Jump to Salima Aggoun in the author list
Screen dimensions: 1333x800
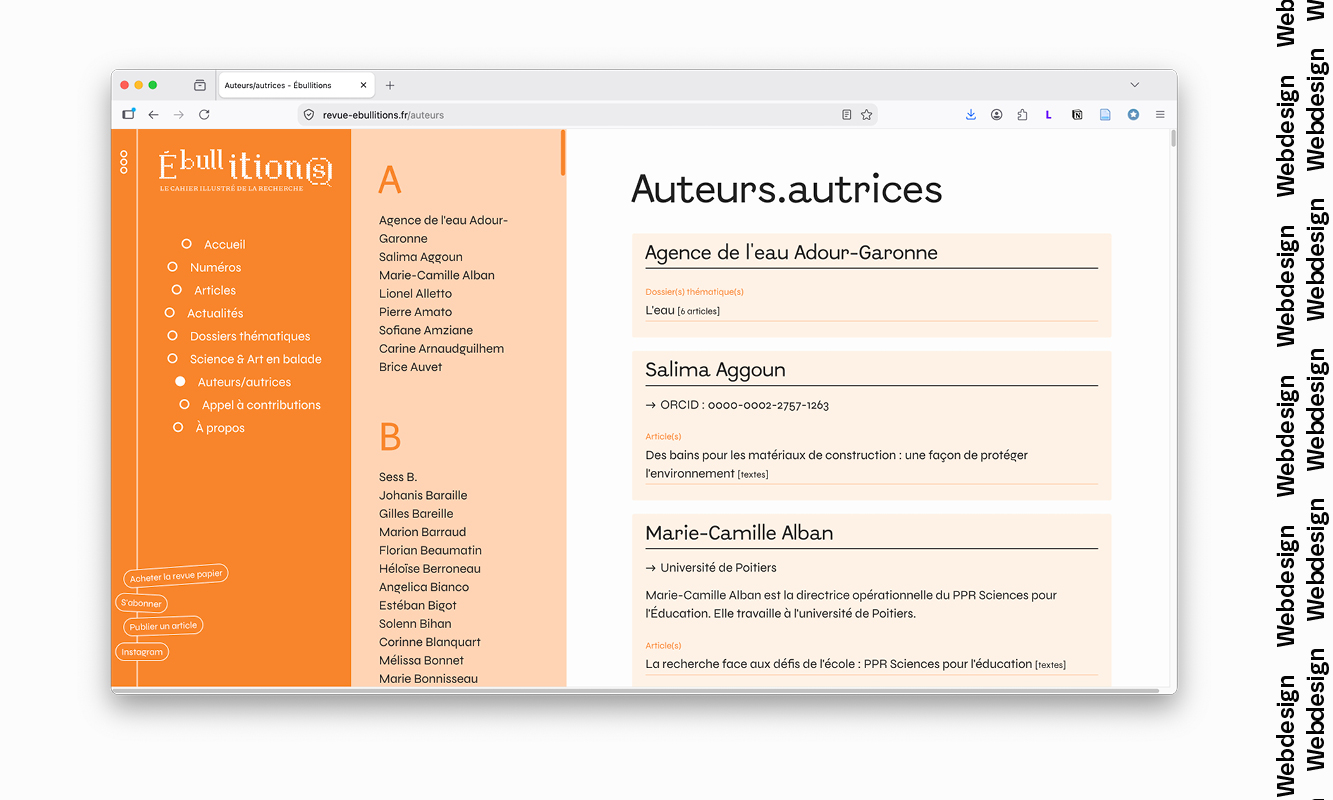click(x=421, y=257)
